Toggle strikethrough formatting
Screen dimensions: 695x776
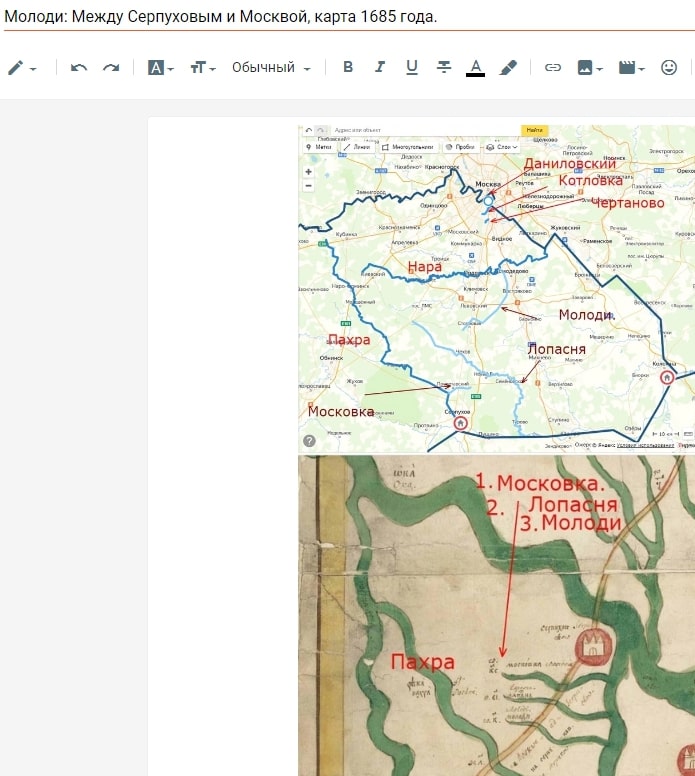[444, 67]
